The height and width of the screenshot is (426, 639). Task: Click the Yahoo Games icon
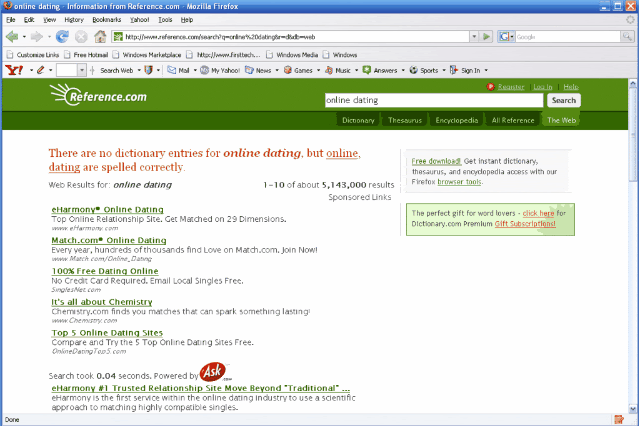pos(288,70)
